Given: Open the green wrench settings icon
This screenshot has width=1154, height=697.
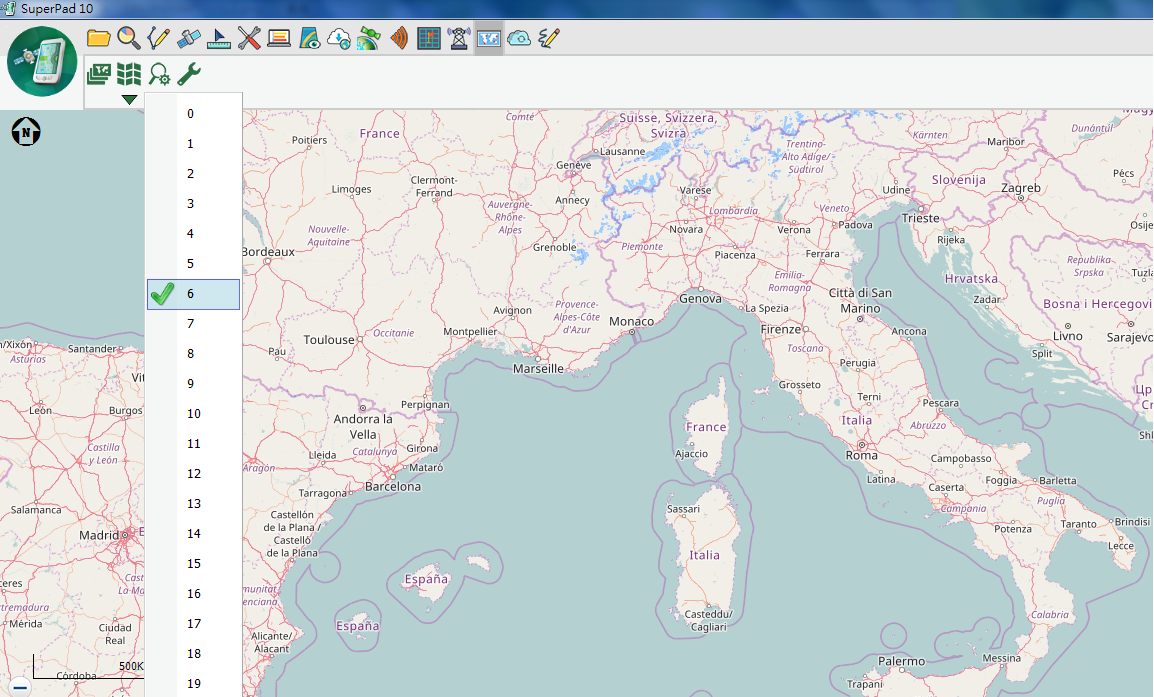Looking at the screenshot, I should tap(189, 74).
